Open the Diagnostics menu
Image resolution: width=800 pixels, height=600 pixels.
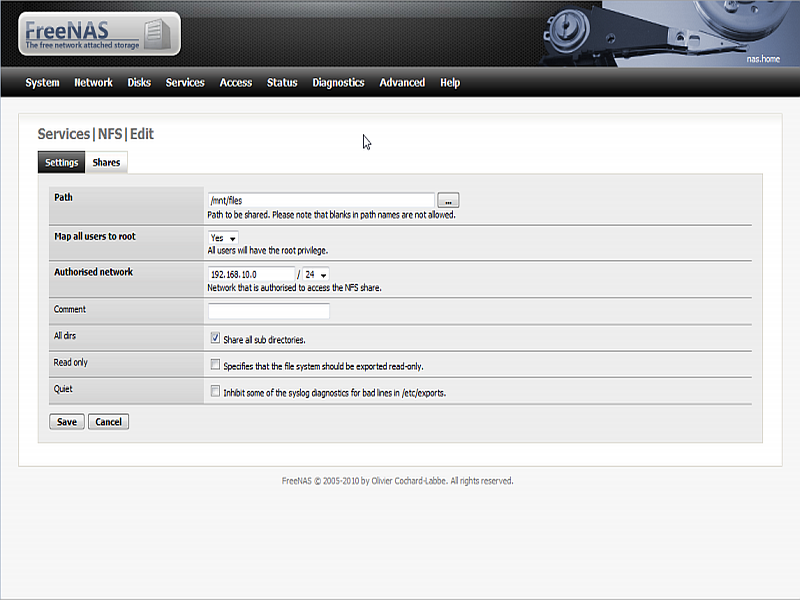[338, 83]
